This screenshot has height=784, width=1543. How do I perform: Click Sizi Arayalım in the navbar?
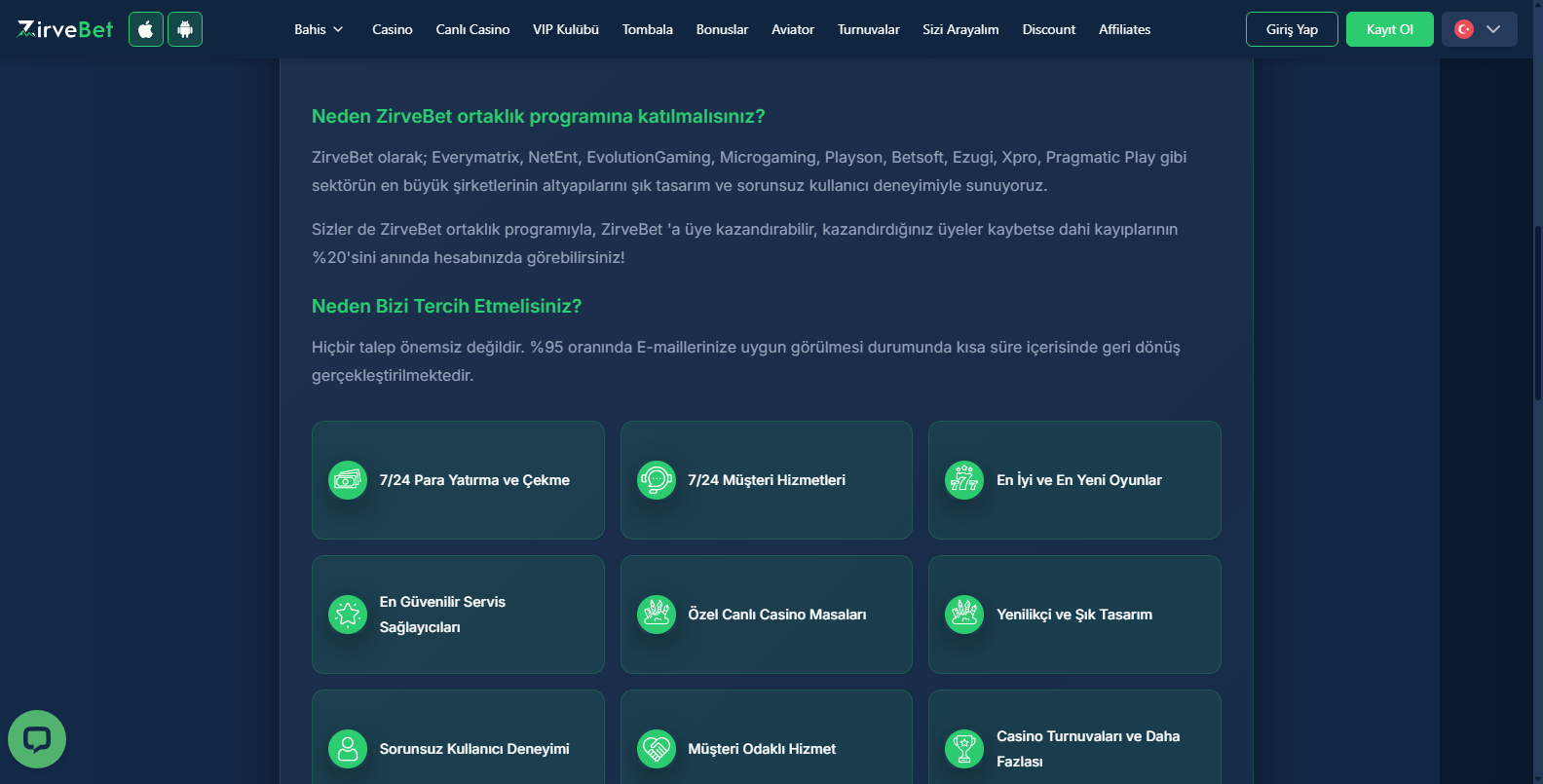[x=960, y=29]
